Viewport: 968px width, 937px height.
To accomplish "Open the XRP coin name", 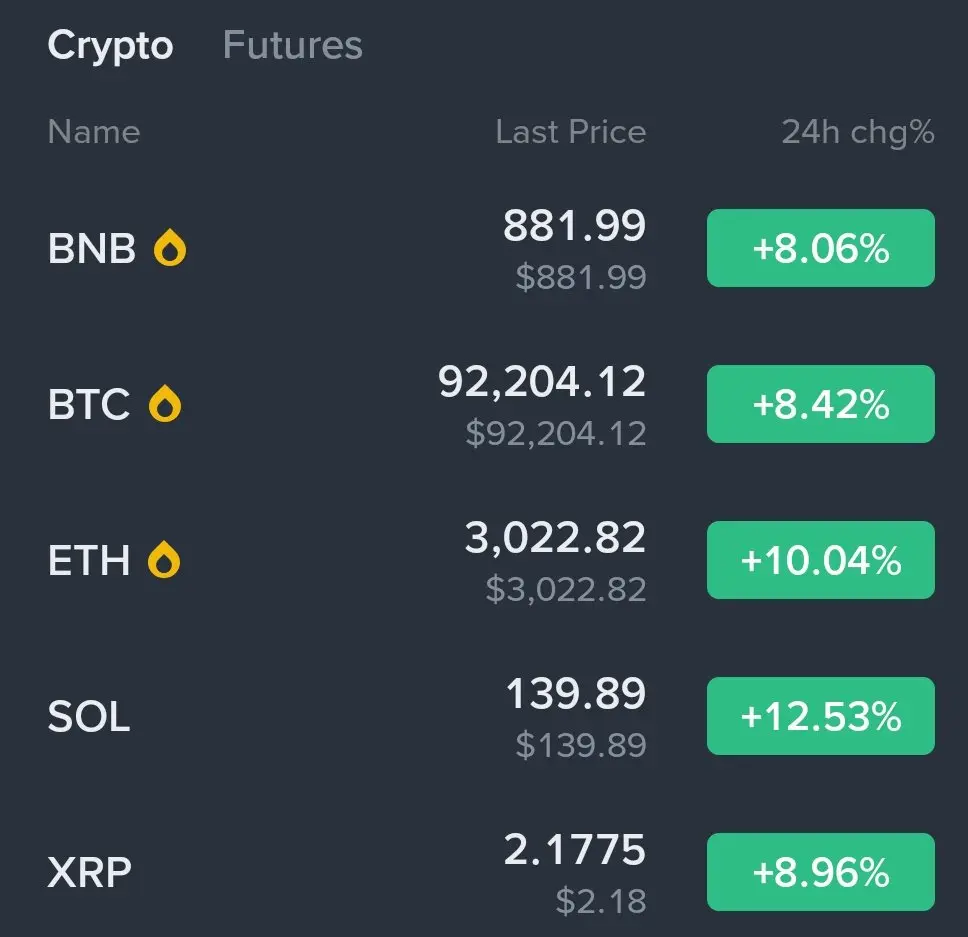I will (x=89, y=873).
